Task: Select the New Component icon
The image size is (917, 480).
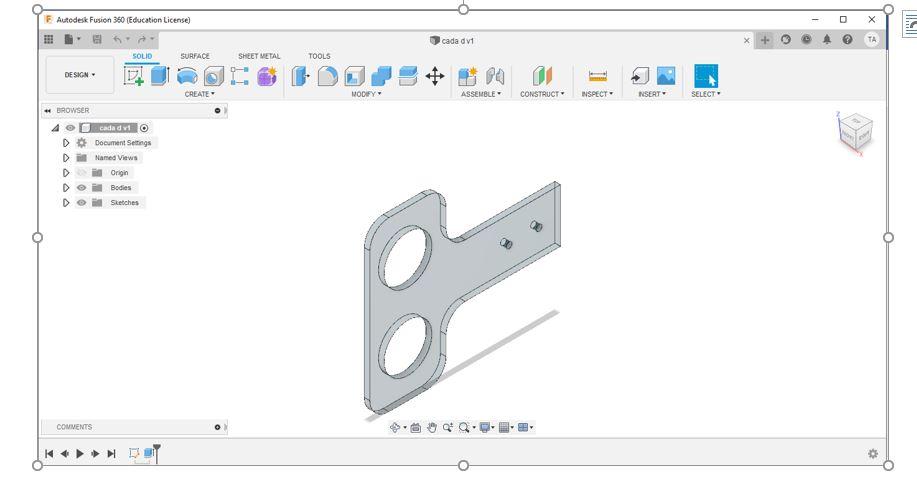Action: click(x=467, y=76)
